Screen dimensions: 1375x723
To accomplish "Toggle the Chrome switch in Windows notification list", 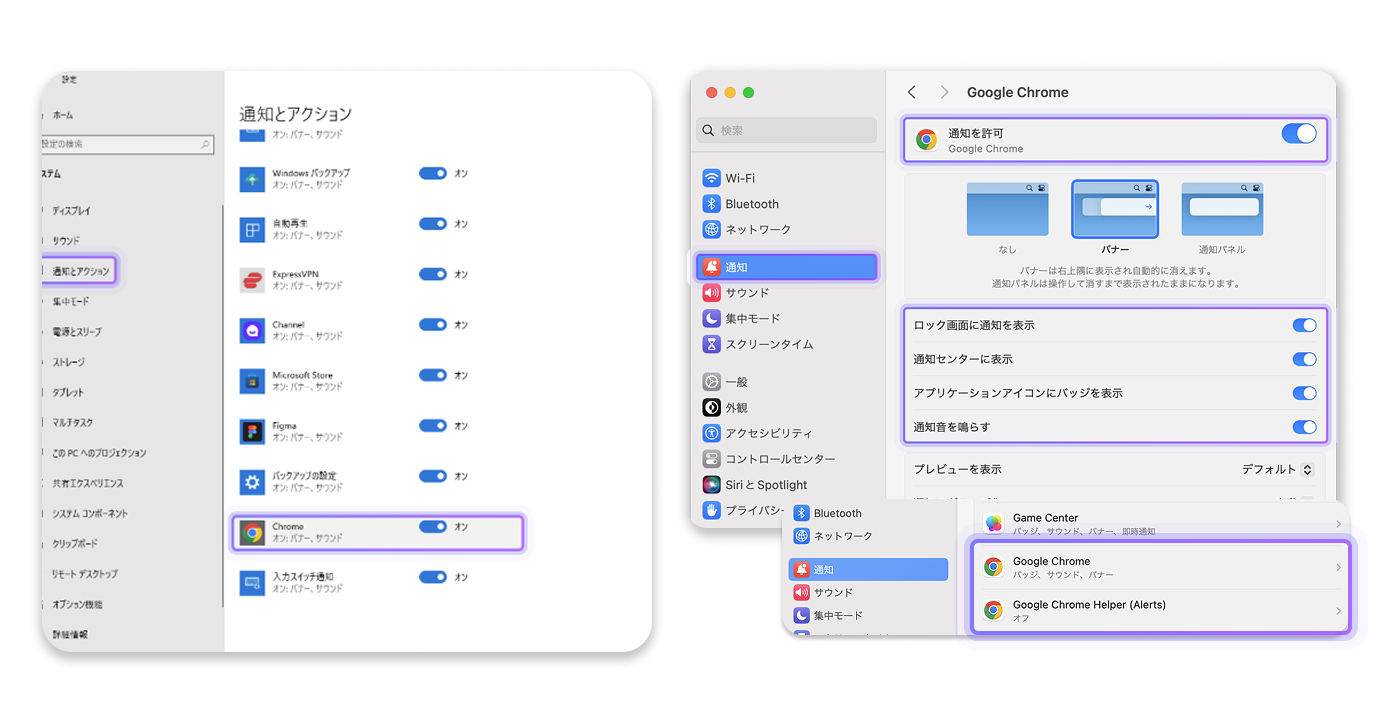I will [433, 526].
